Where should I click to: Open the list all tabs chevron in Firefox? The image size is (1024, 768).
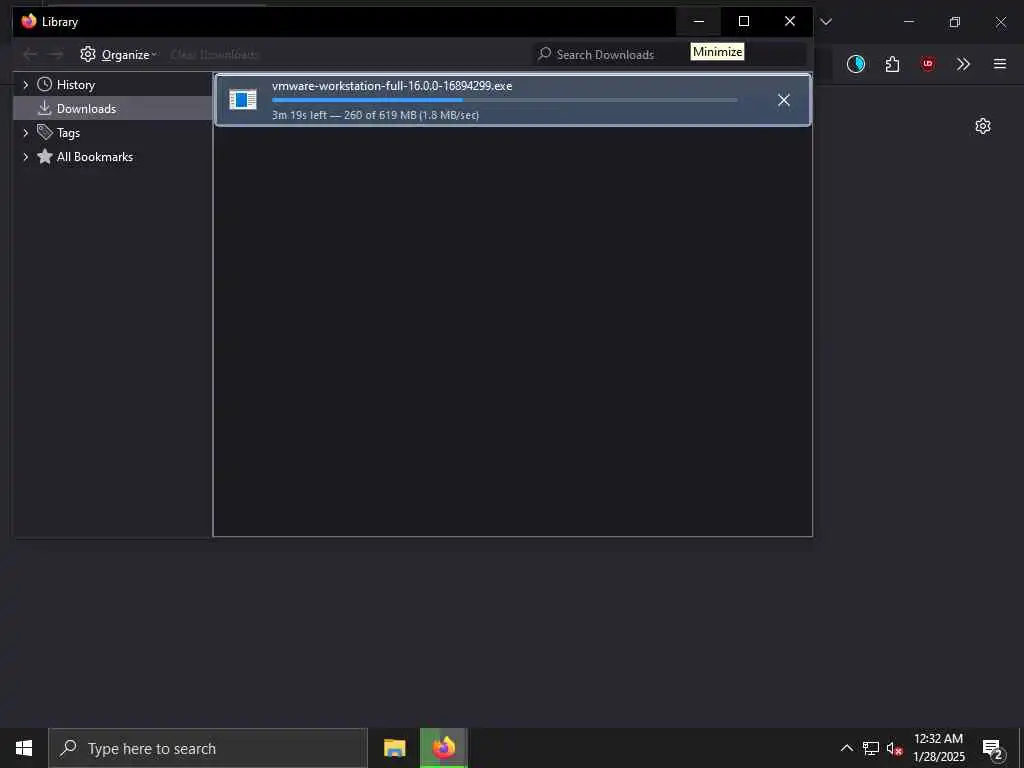[x=826, y=22]
